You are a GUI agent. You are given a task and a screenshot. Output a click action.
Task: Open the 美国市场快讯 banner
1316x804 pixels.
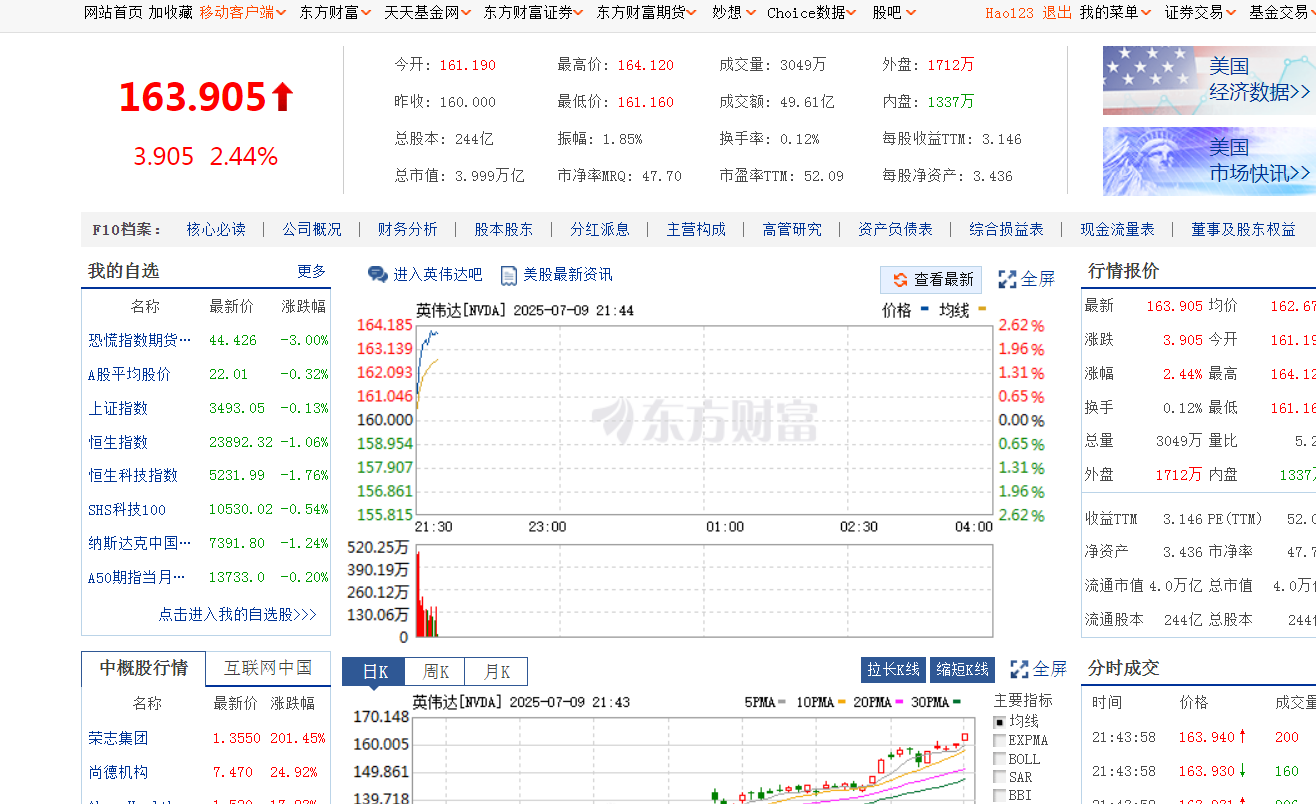tap(1209, 161)
